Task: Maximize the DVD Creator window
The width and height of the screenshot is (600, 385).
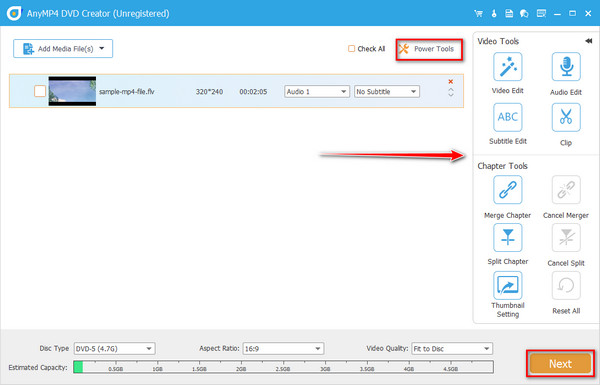Action: click(572, 13)
